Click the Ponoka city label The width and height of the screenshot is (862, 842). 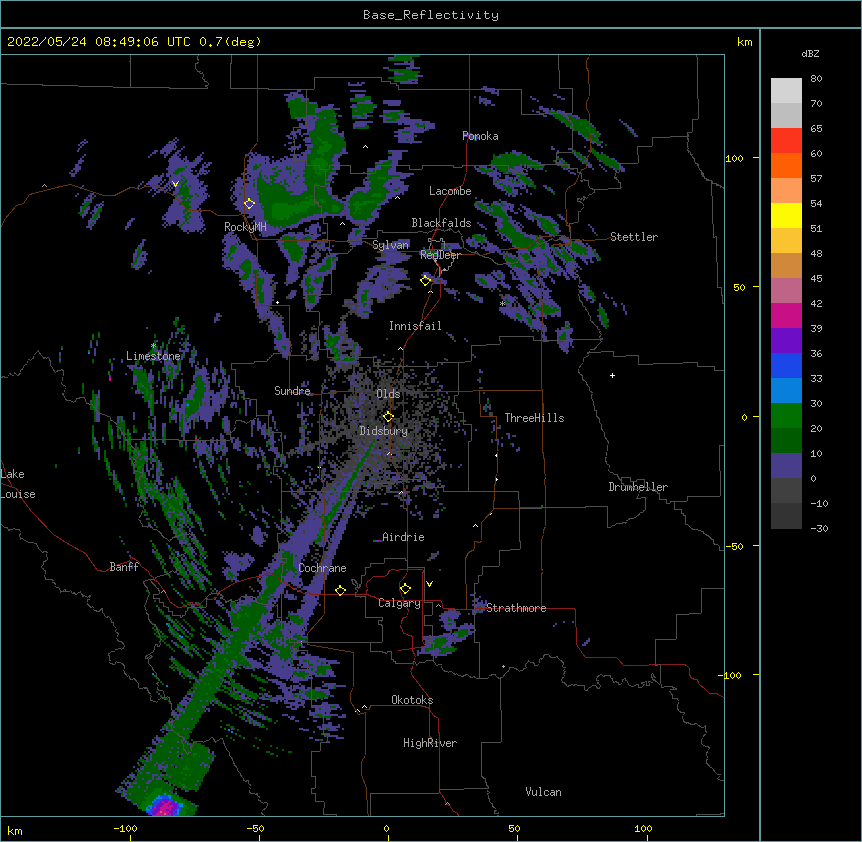coord(480,136)
